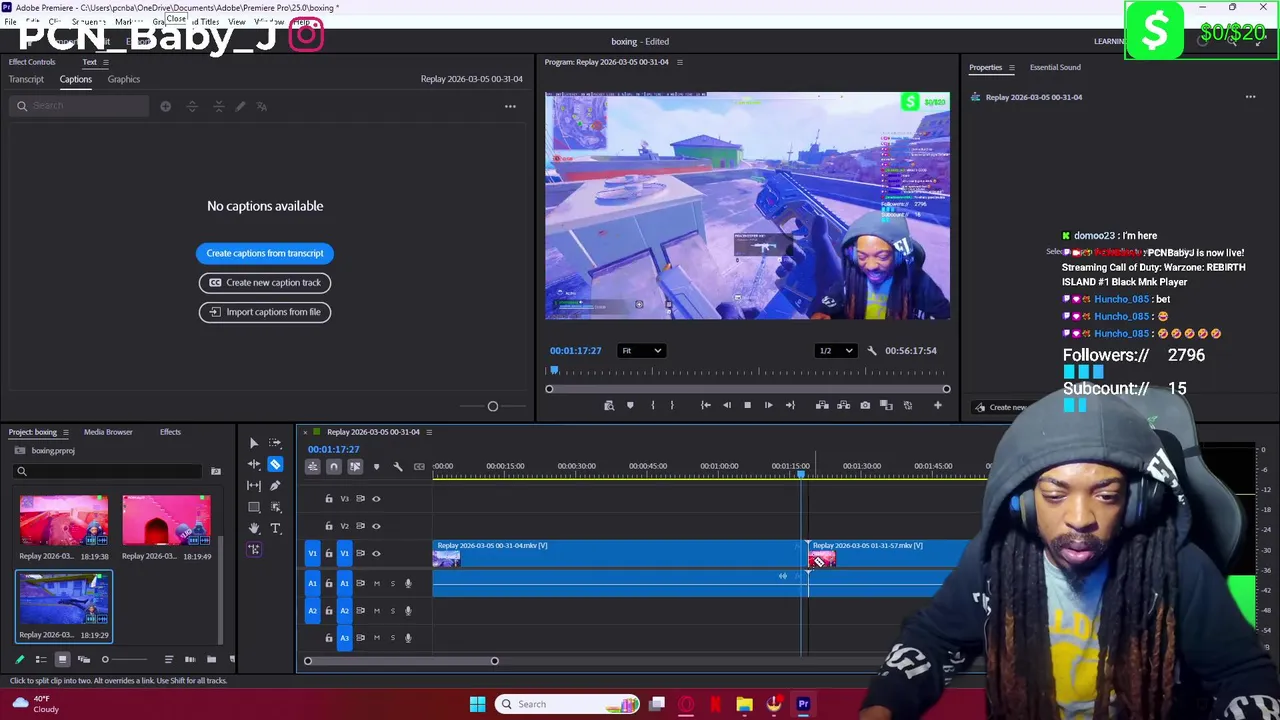Open the 1/2 playback resolution dropdown
1280x720 pixels.
(x=836, y=351)
